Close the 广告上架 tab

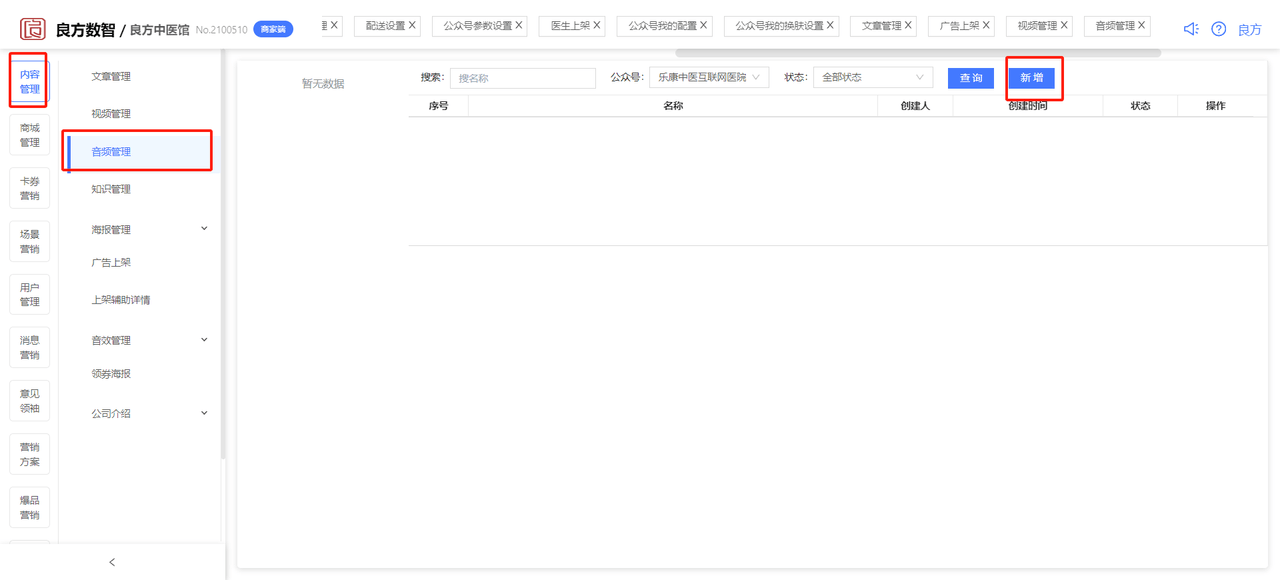coord(987,25)
